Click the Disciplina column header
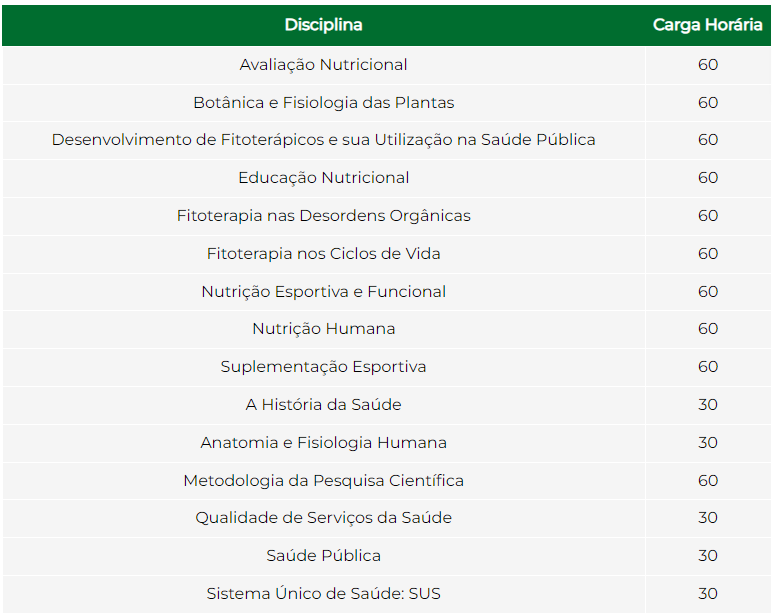The image size is (772, 616). click(x=323, y=25)
